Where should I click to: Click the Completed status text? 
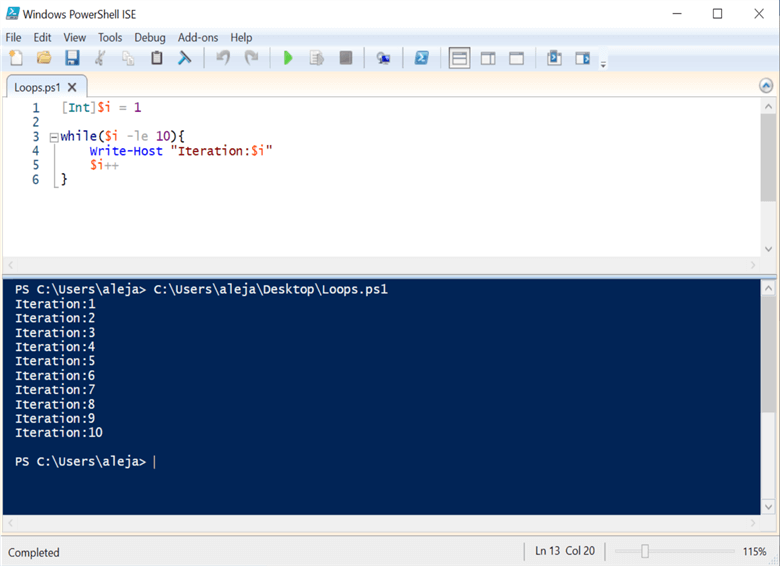33,553
